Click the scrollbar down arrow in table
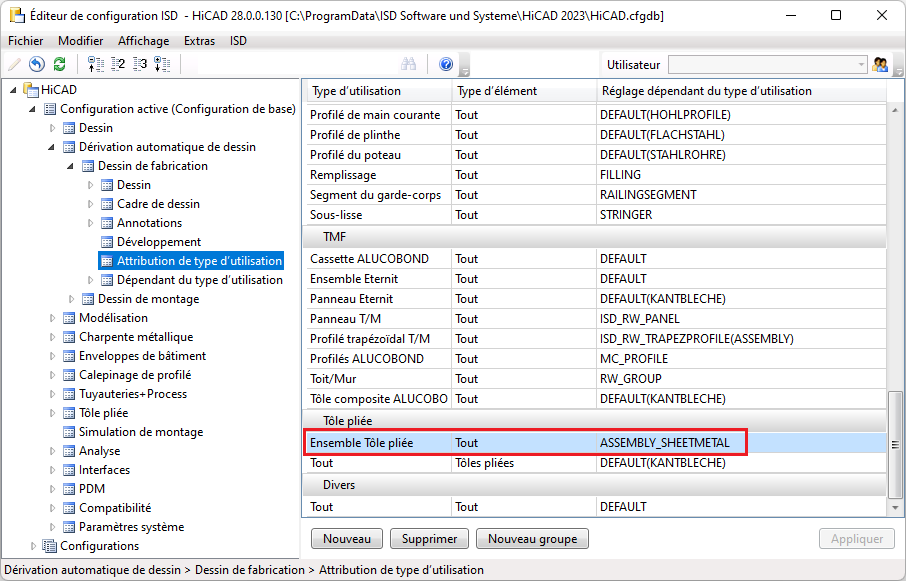Image resolution: width=906 pixels, height=581 pixels. point(895,508)
